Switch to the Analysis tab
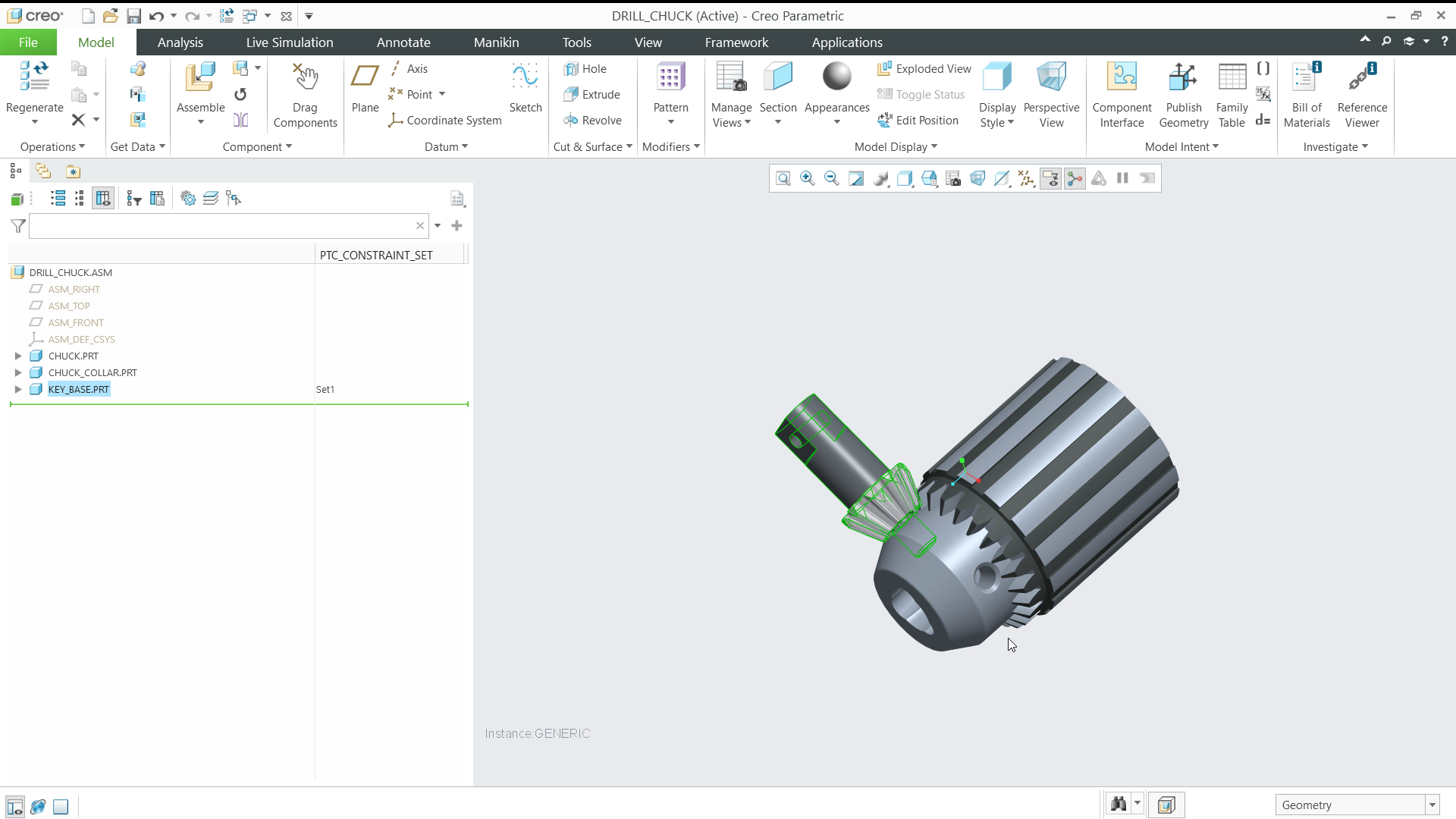1456x819 pixels. coord(180,42)
